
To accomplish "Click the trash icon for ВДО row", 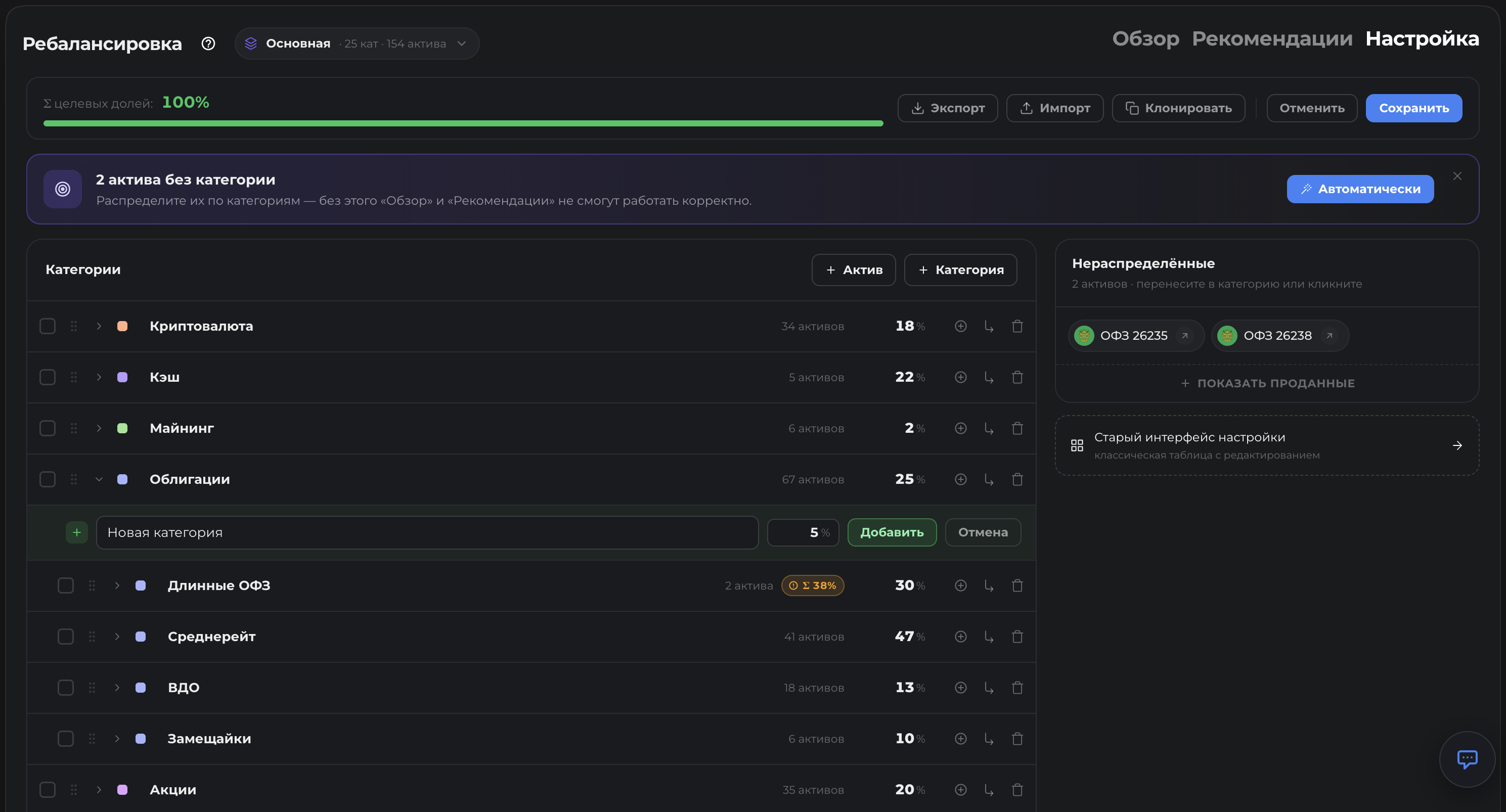I will 1017,688.
